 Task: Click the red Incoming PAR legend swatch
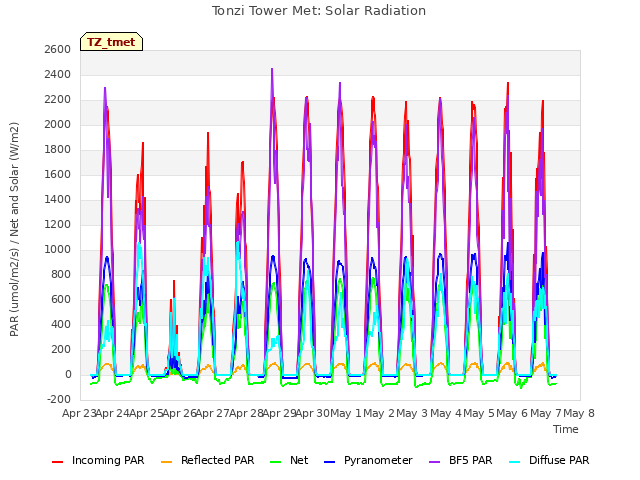58,462
